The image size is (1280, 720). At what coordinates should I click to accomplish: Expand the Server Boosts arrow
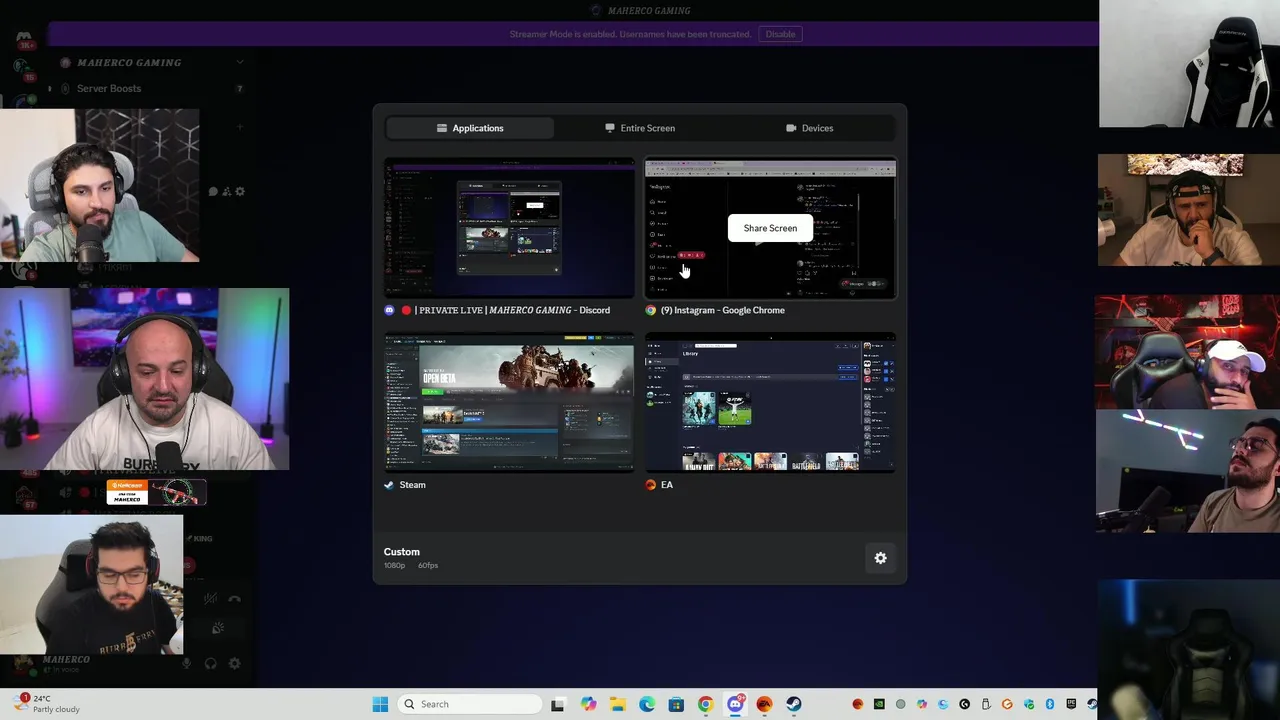click(x=50, y=88)
